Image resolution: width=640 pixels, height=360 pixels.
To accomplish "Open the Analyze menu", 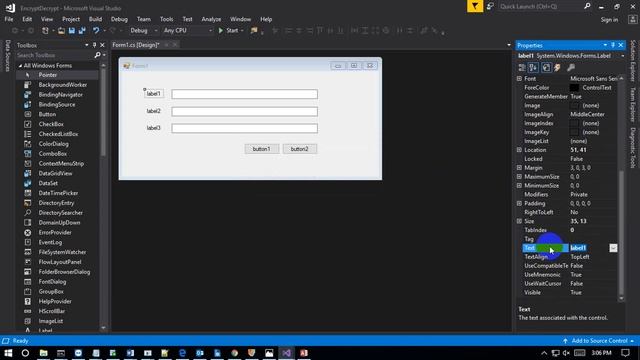I will click(x=211, y=19).
